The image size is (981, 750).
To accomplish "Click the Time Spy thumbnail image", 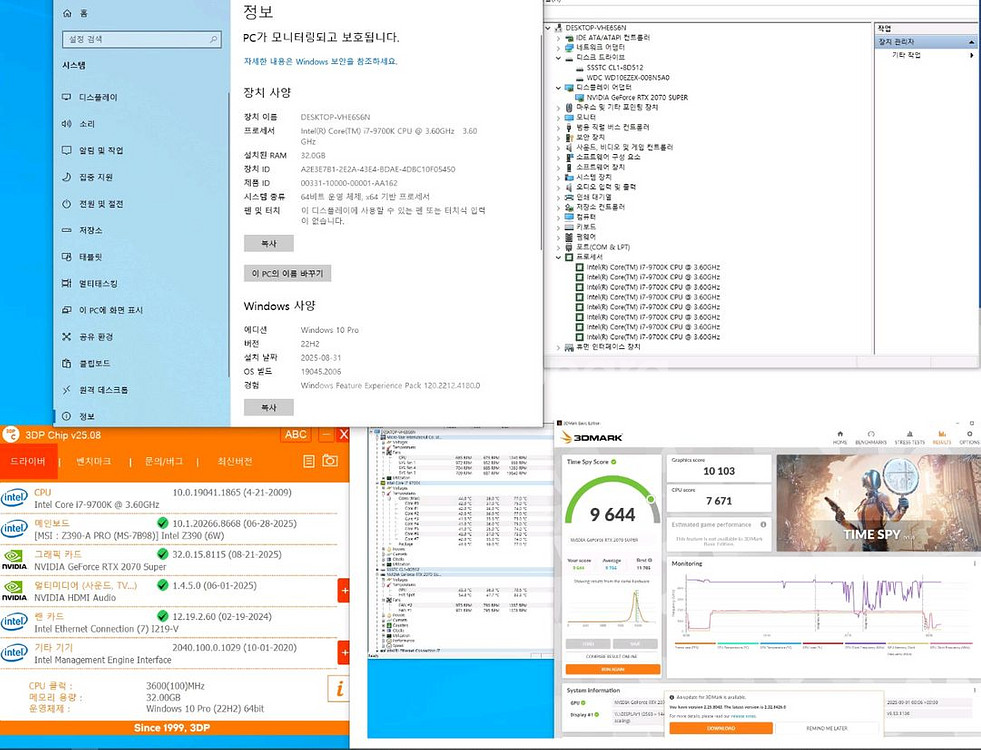I will pyautogui.click(x=878, y=503).
